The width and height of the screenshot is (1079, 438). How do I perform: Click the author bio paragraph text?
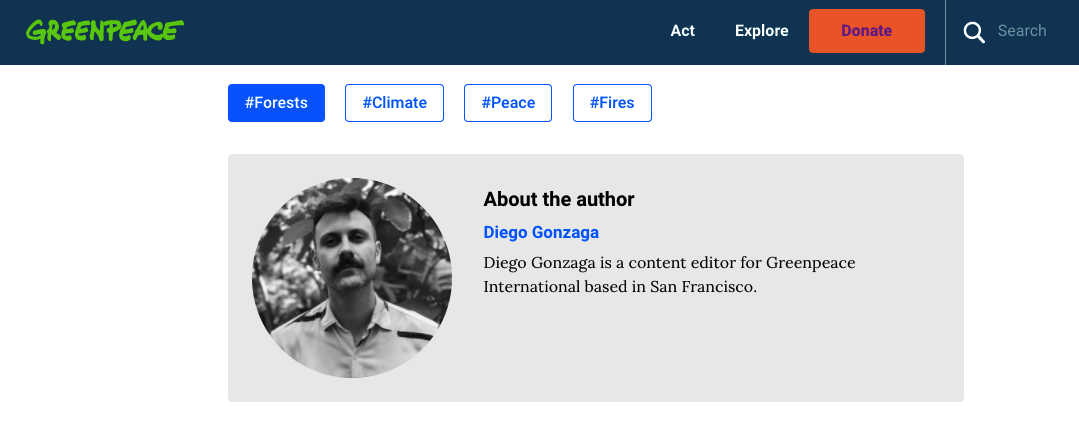click(x=669, y=275)
